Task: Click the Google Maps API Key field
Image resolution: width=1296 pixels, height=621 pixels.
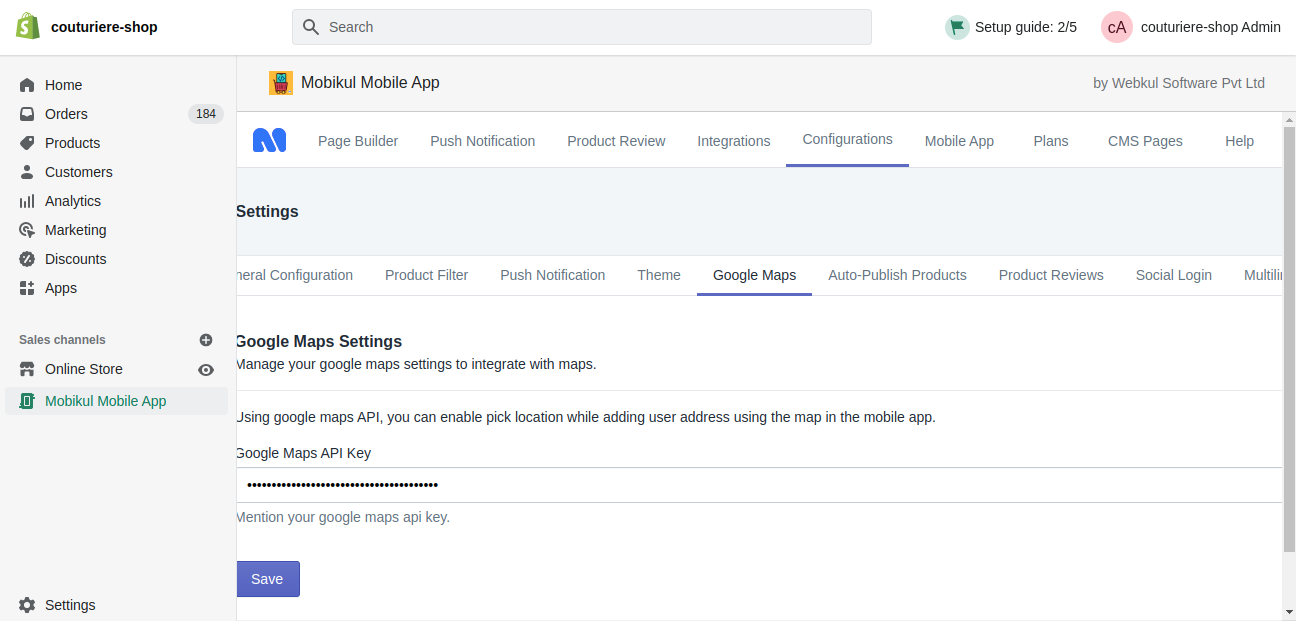Action: [x=759, y=485]
